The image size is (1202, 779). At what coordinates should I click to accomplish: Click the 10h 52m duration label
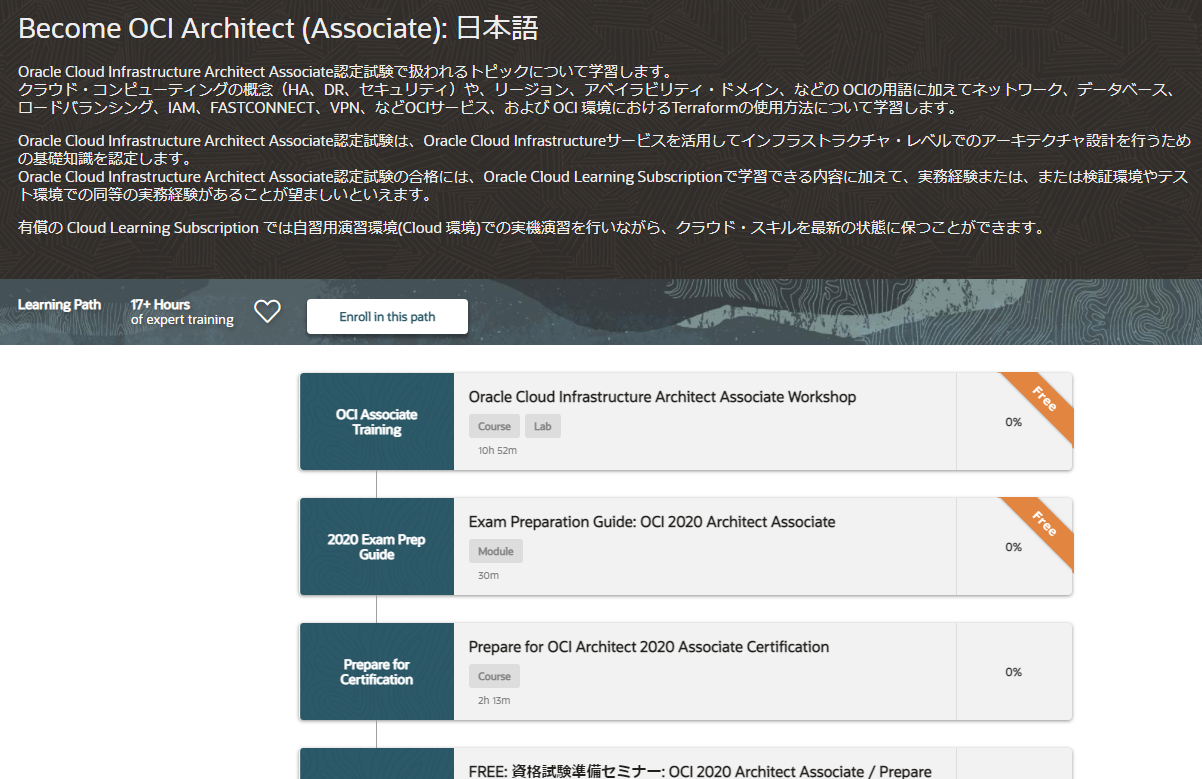click(x=497, y=450)
